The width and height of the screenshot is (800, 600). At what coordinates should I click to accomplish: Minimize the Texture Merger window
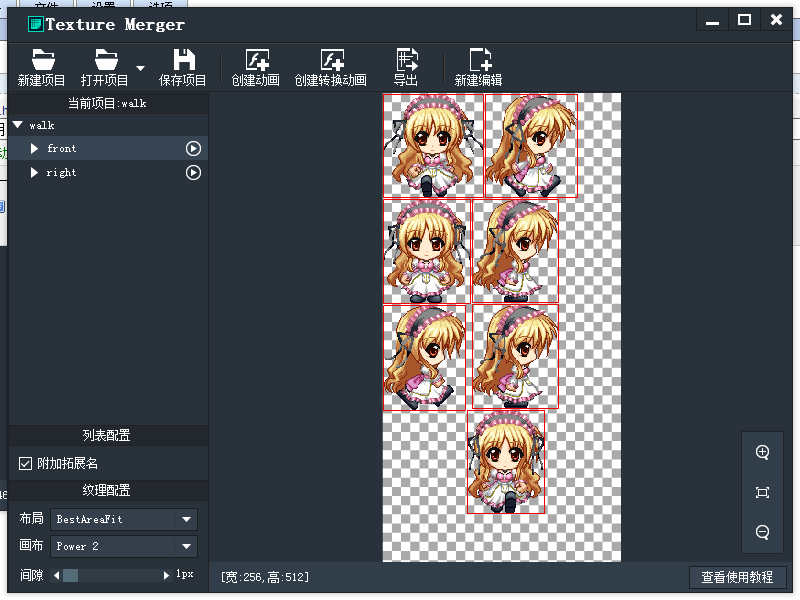pyautogui.click(x=713, y=21)
